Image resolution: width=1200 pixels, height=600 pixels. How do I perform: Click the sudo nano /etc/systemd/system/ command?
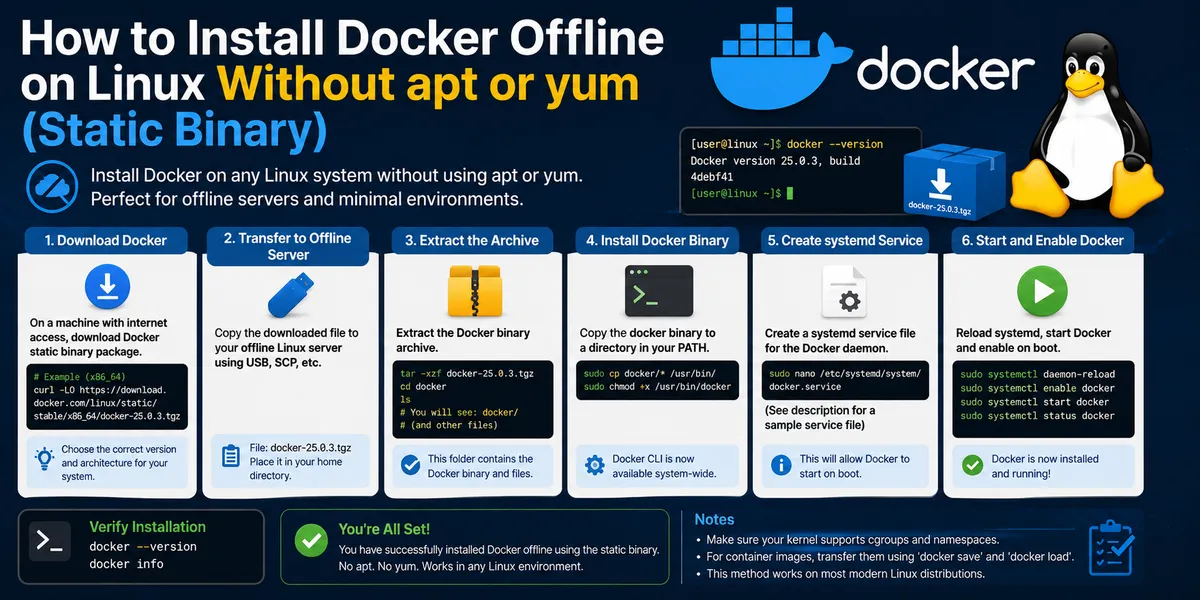pyautogui.click(x=845, y=373)
